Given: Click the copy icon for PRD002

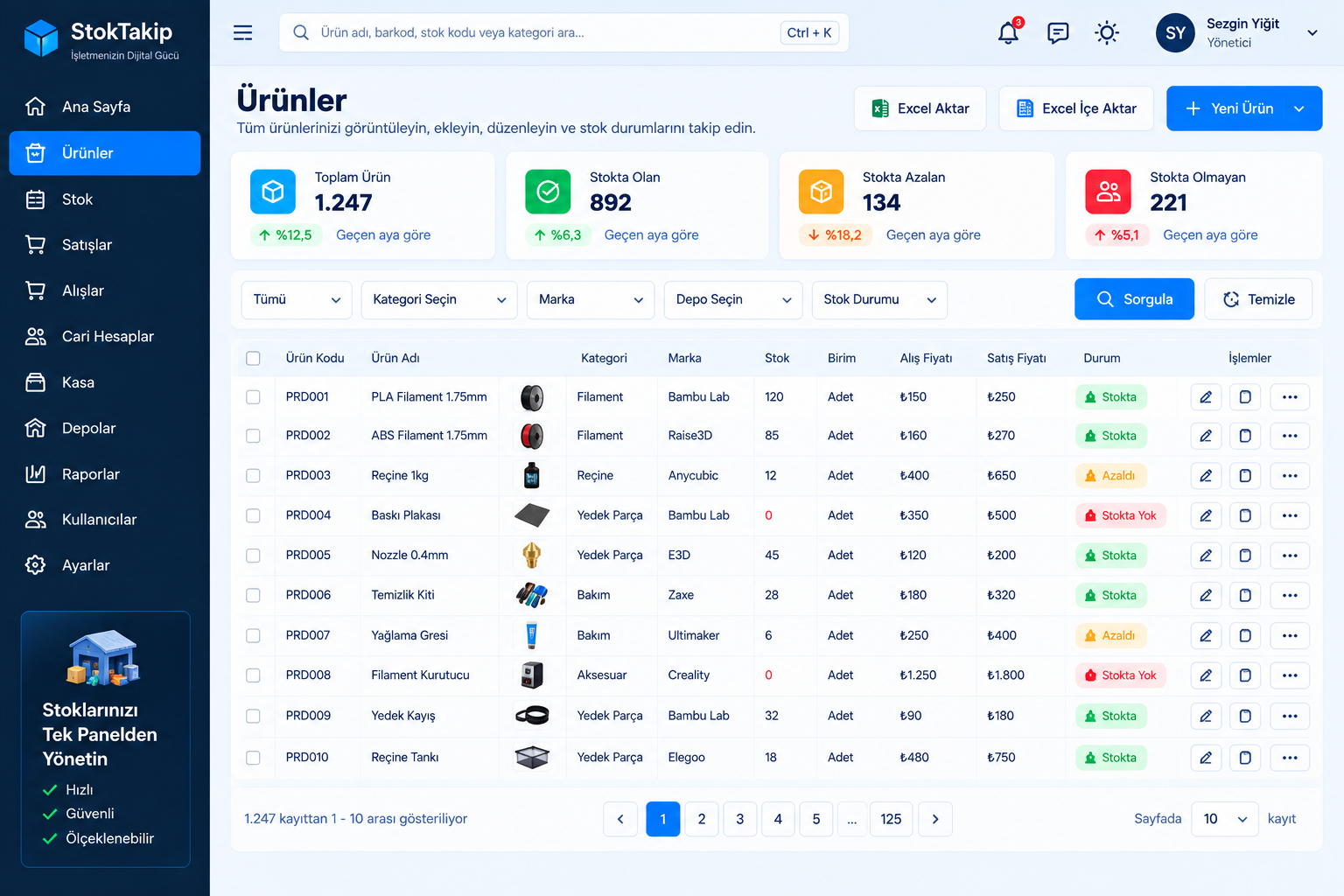Looking at the screenshot, I should point(1245,436).
